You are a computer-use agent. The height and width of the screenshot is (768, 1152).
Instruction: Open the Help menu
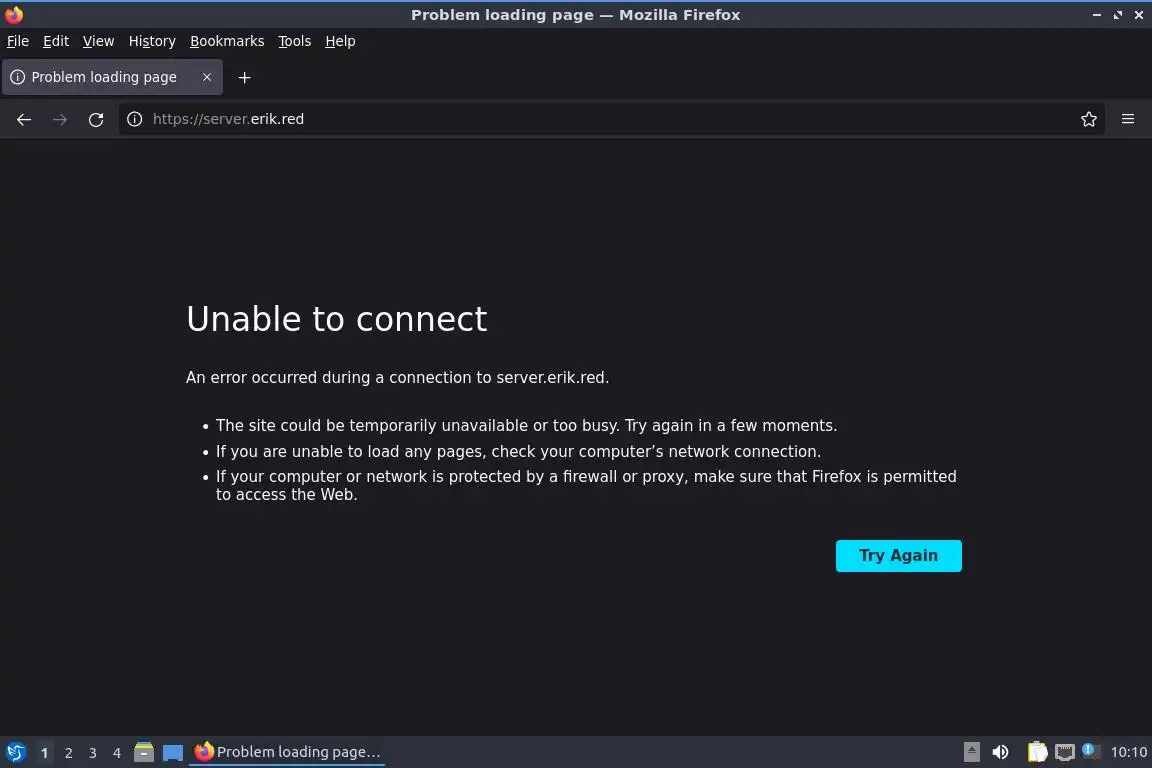[340, 41]
